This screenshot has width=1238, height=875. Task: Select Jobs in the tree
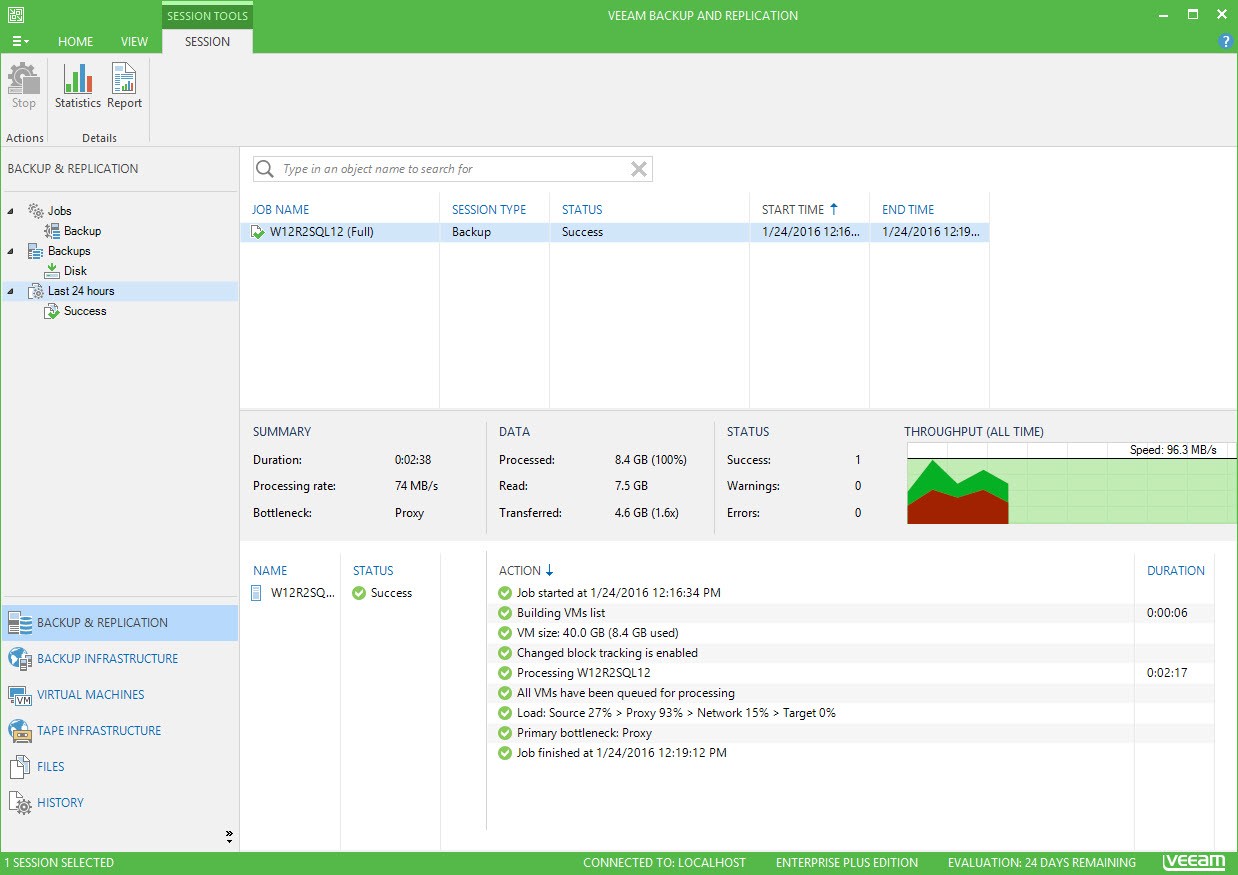(60, 211)
